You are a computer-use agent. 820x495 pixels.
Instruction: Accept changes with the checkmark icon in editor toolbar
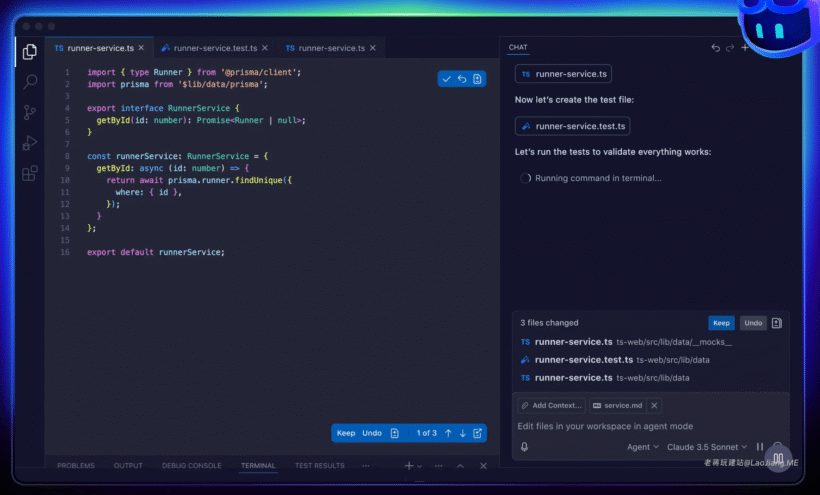pos(447,79)
